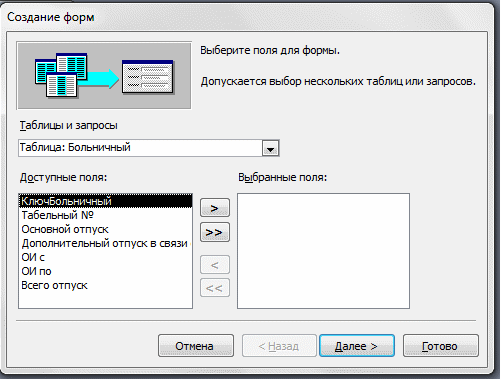The width and height of the screenshot is (501, 380).
Task: Remove all fields with double left arrow
Action: click(215, 288)
